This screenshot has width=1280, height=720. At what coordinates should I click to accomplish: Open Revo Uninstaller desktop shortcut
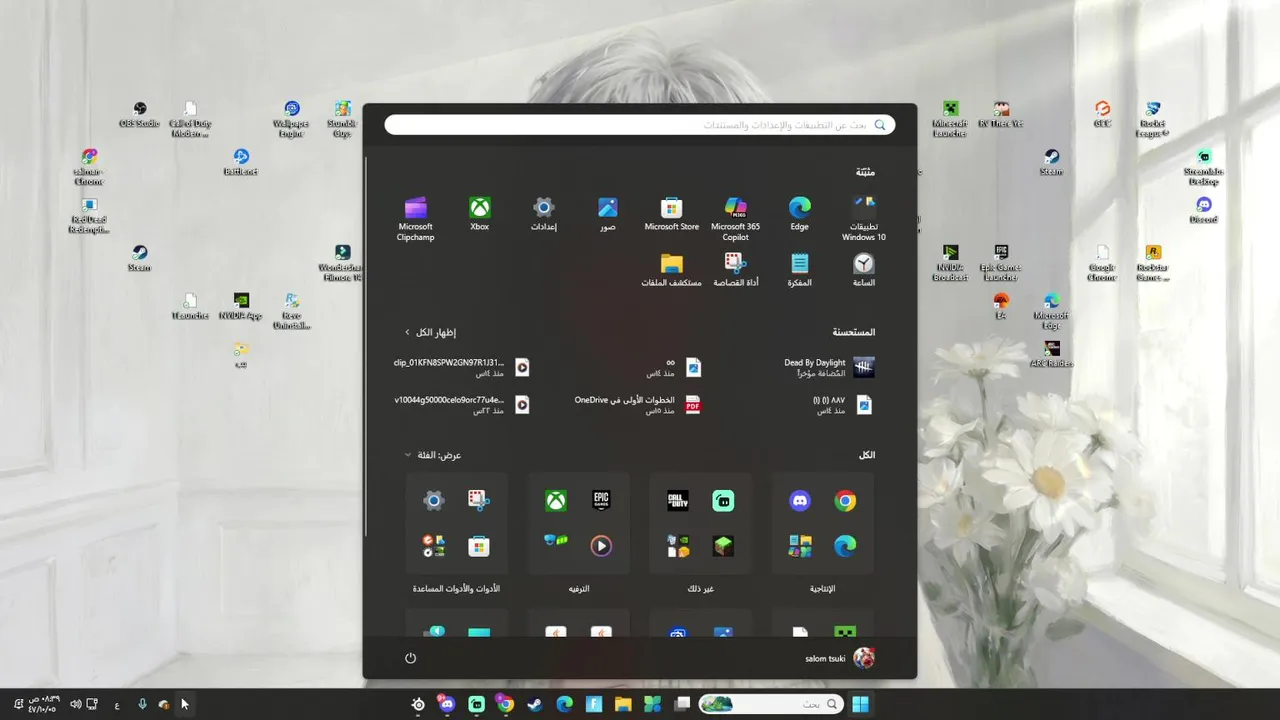pyautogui.click(x=291, y=311)
